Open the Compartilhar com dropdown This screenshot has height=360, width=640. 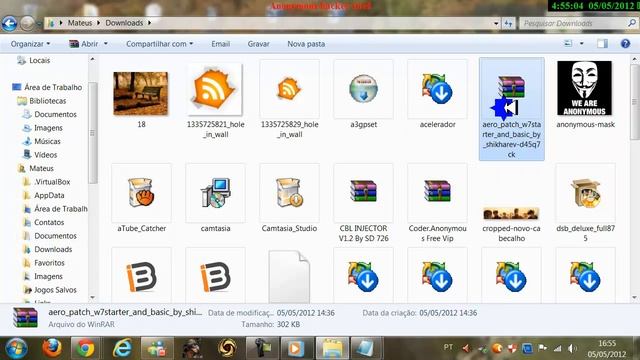[x=159, y=44]
